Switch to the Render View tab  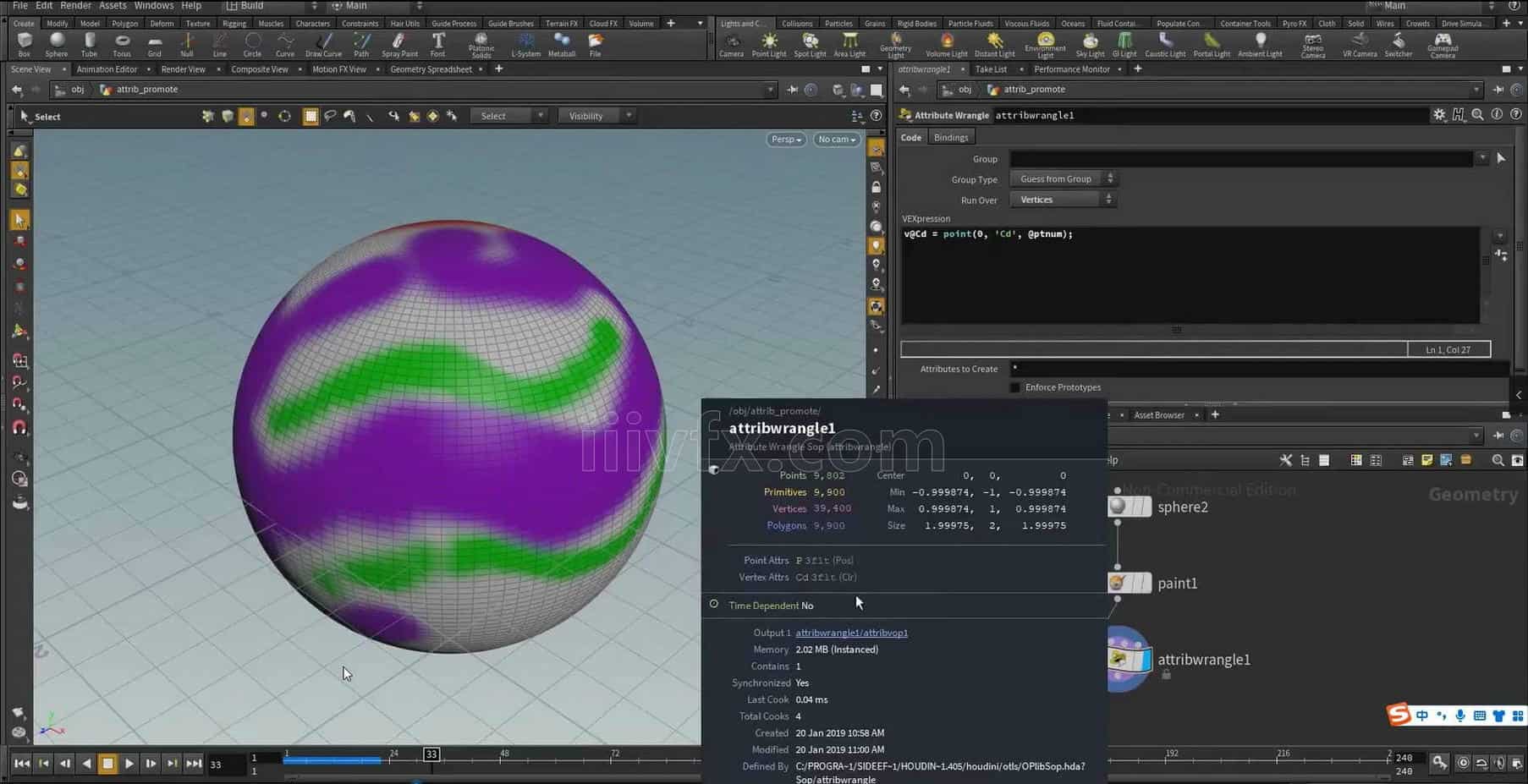[183, 69]
